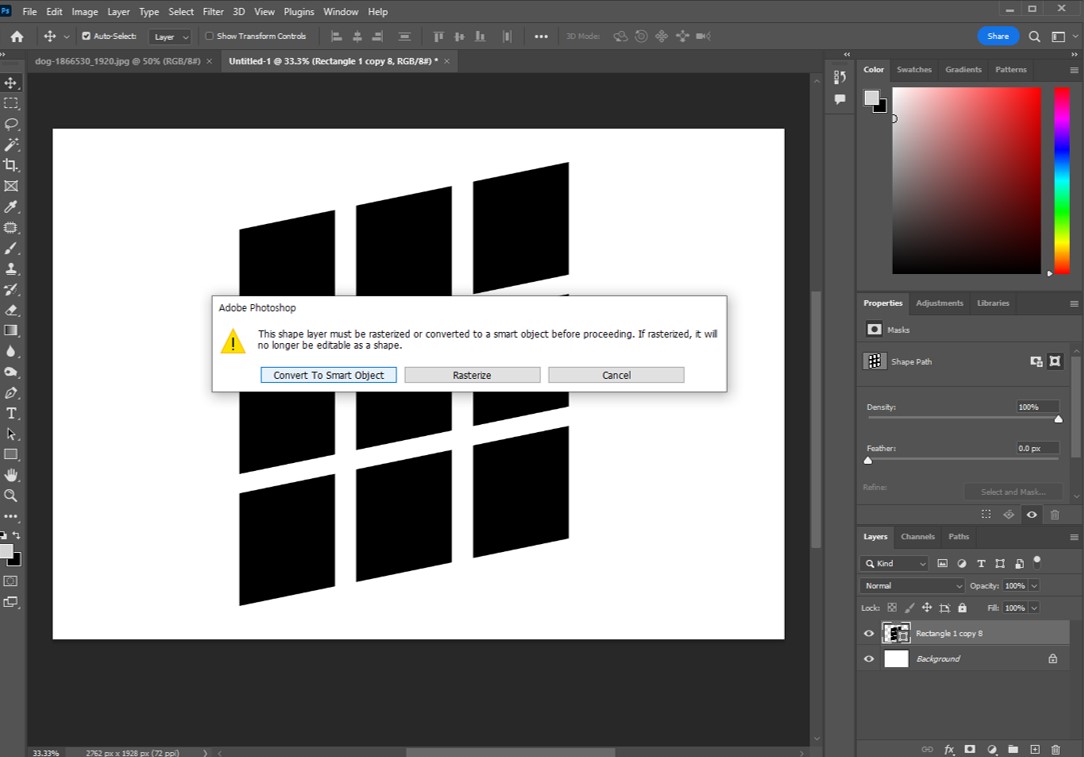This screenshot has height=757, width=1084.
Task: Select the Type tool
Action: (11, 413)
